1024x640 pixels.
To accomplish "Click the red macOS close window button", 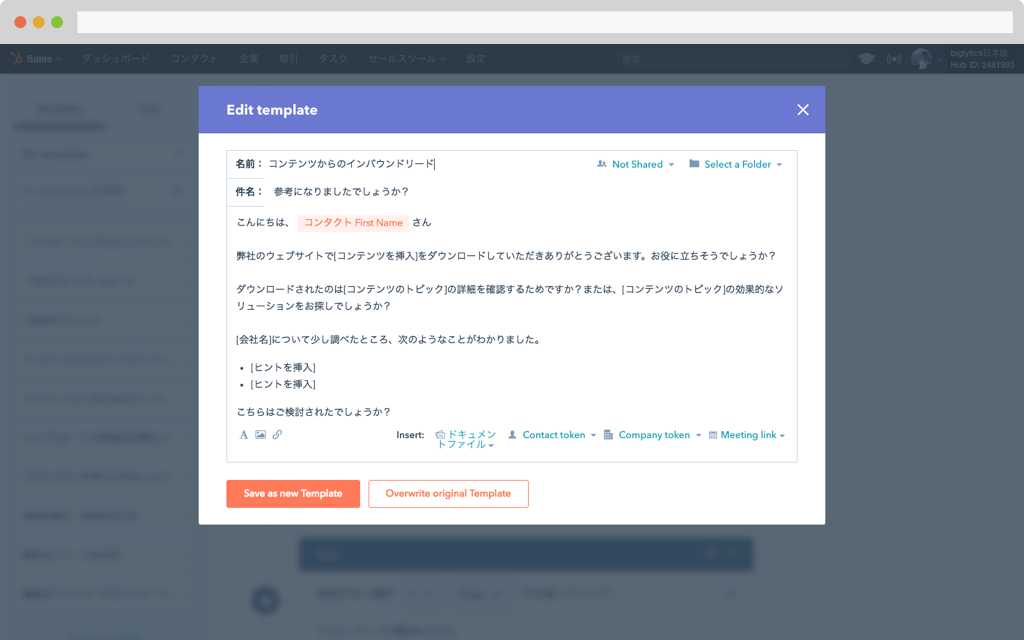I will 20,22.
